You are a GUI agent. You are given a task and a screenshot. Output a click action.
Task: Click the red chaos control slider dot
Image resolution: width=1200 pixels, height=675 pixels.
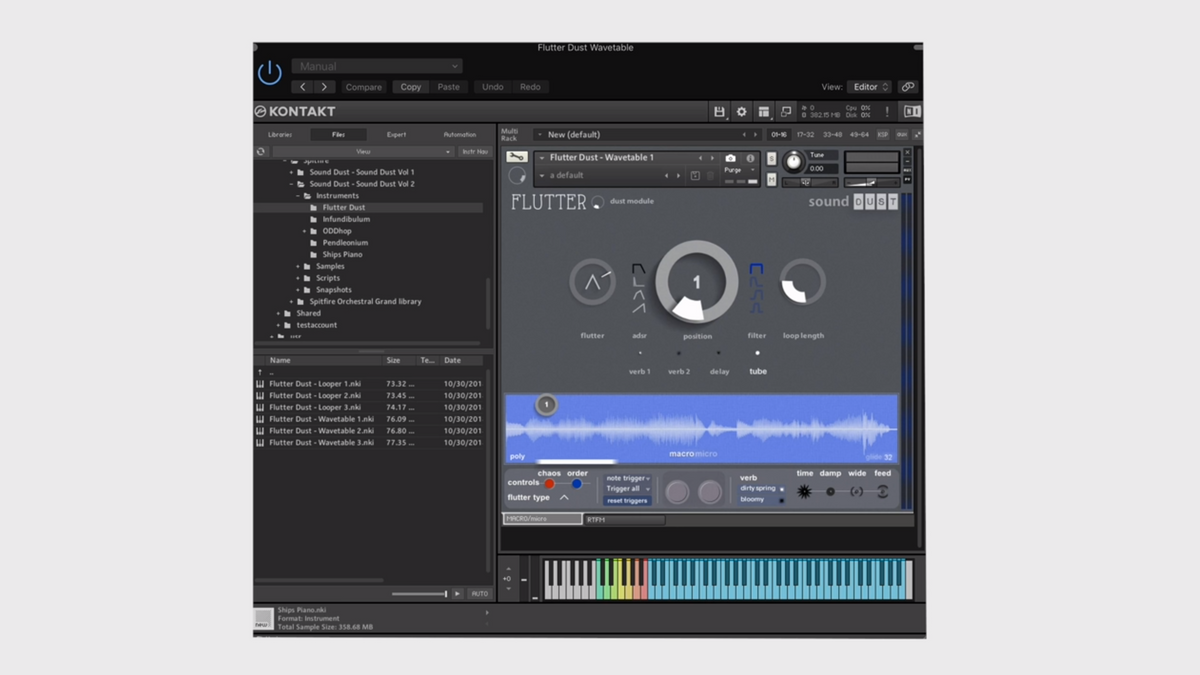coord(549,484)
